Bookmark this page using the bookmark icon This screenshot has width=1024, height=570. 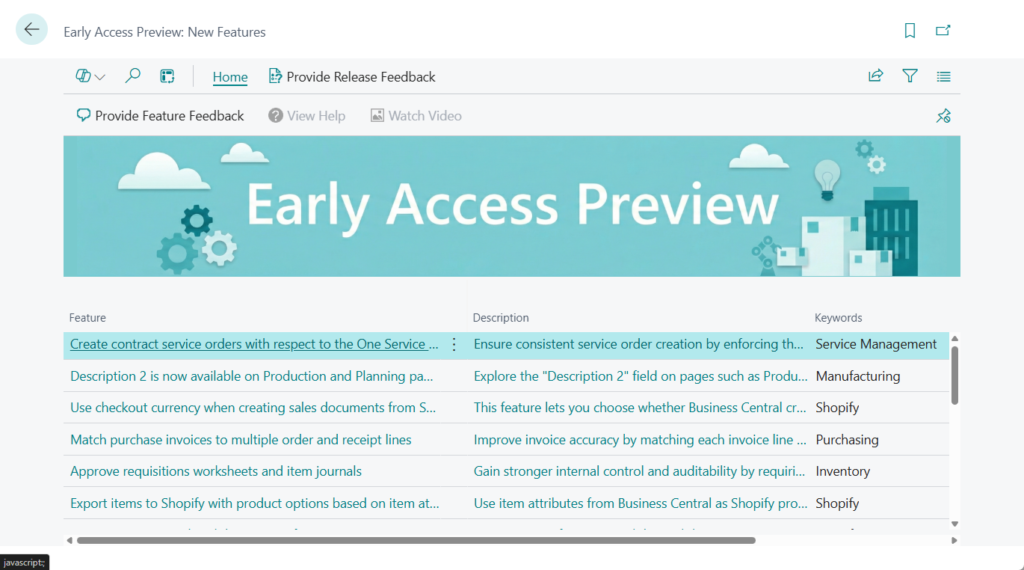909,31
